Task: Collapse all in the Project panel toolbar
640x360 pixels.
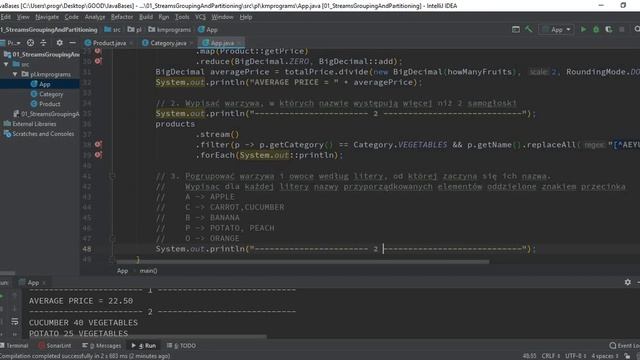Action: [43, 43]
